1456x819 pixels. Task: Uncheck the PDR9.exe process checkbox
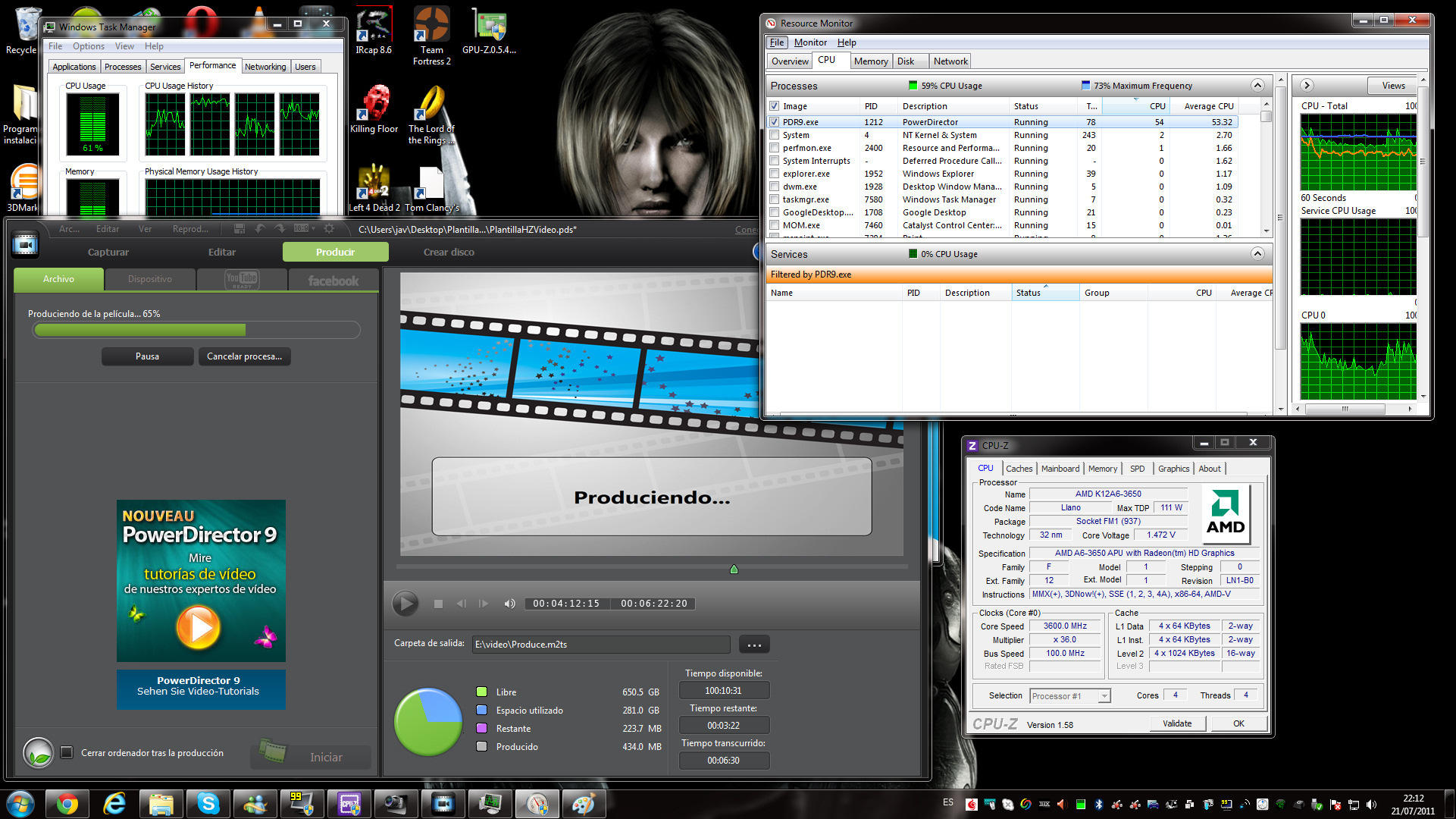click(774, 122)
